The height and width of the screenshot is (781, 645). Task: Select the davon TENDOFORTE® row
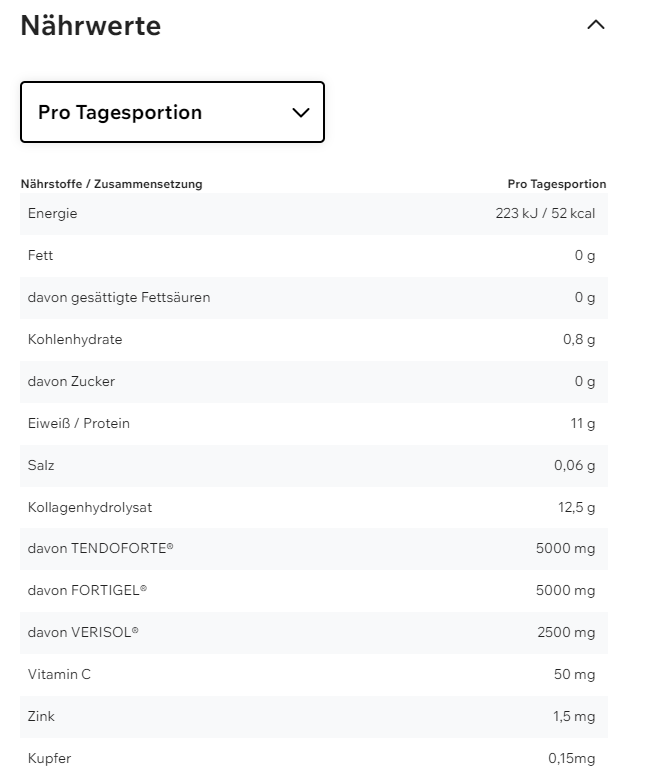click(101, 549)
